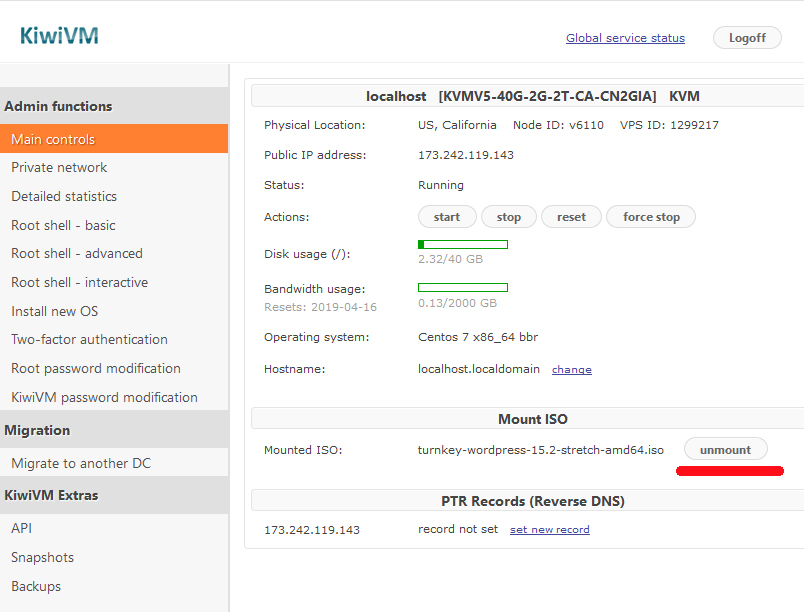Navigate to Install new OS
804x612 pixels.
tap(55, 311)
